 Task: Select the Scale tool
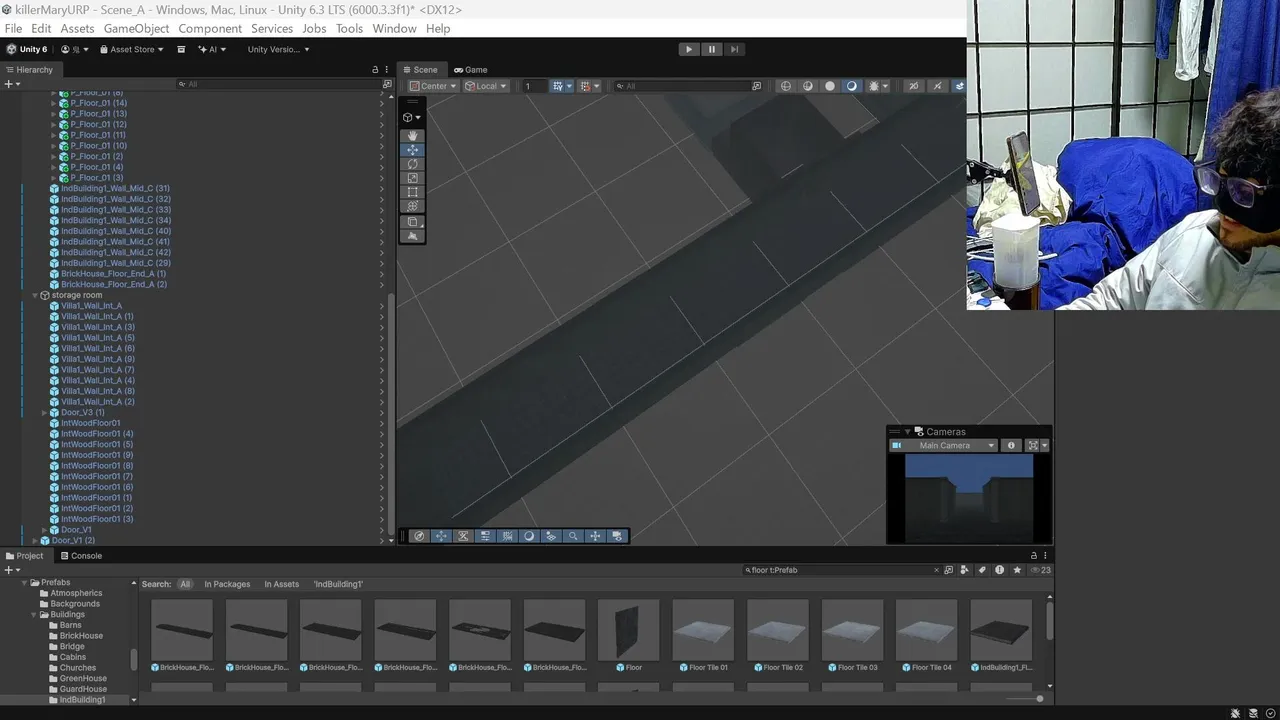pos(412,178)
